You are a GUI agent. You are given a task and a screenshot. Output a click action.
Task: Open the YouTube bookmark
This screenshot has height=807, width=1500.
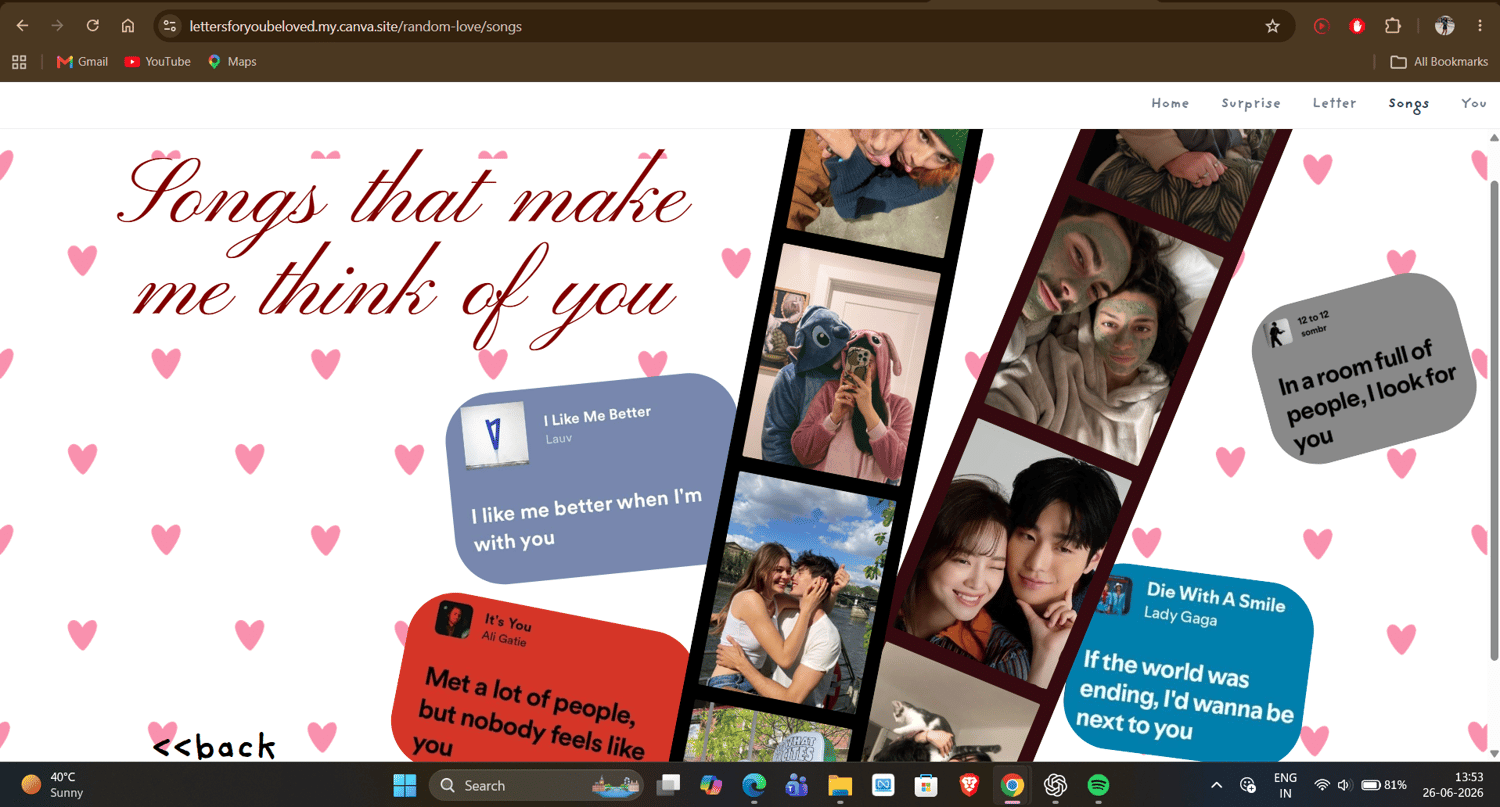click(x=157, y=62)
